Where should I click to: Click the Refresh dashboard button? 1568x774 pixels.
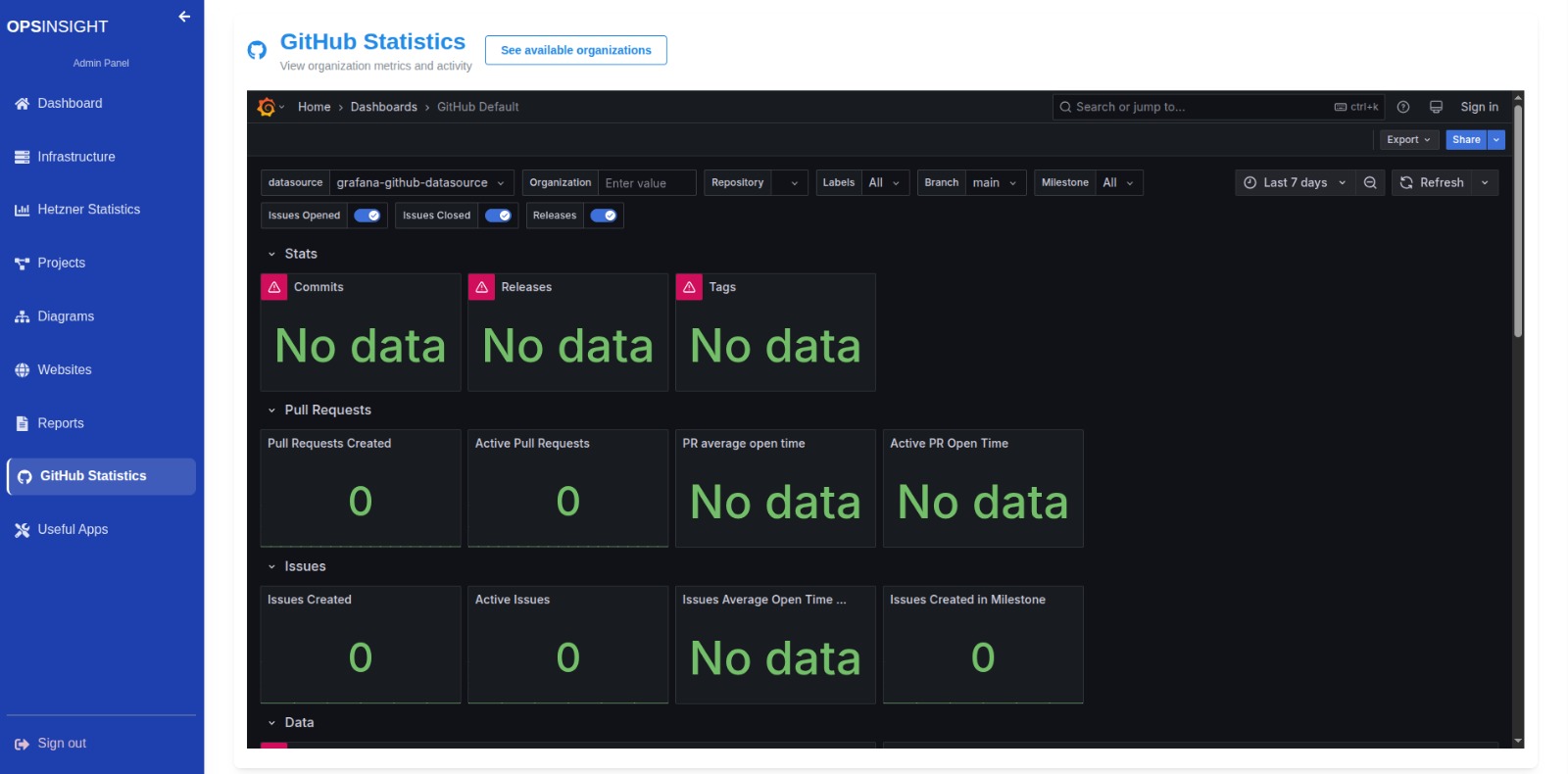point(1432,183)
